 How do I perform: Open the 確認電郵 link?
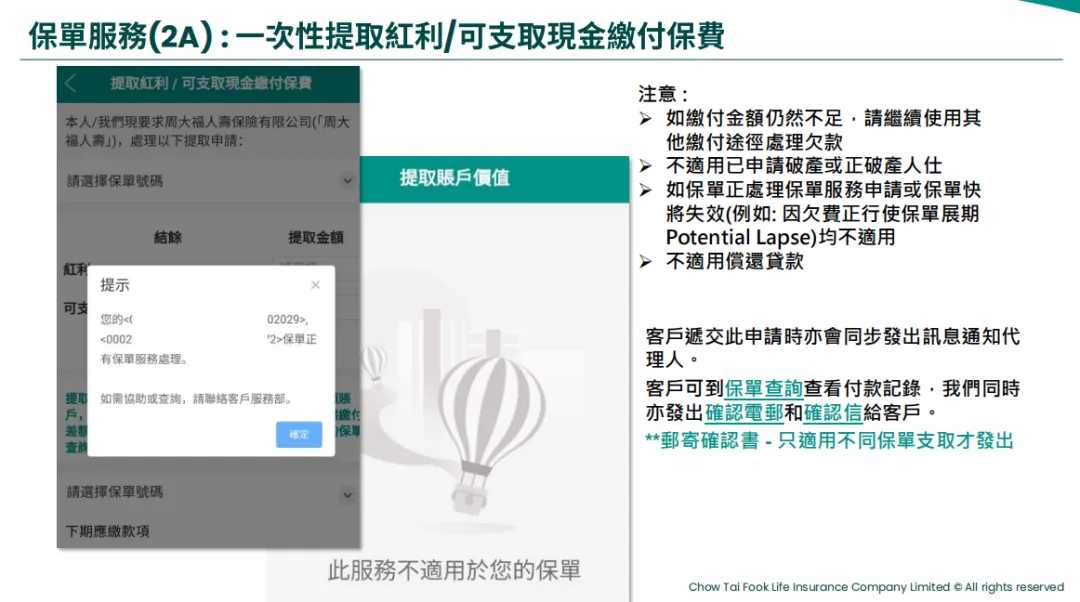(x=744, y=413)
